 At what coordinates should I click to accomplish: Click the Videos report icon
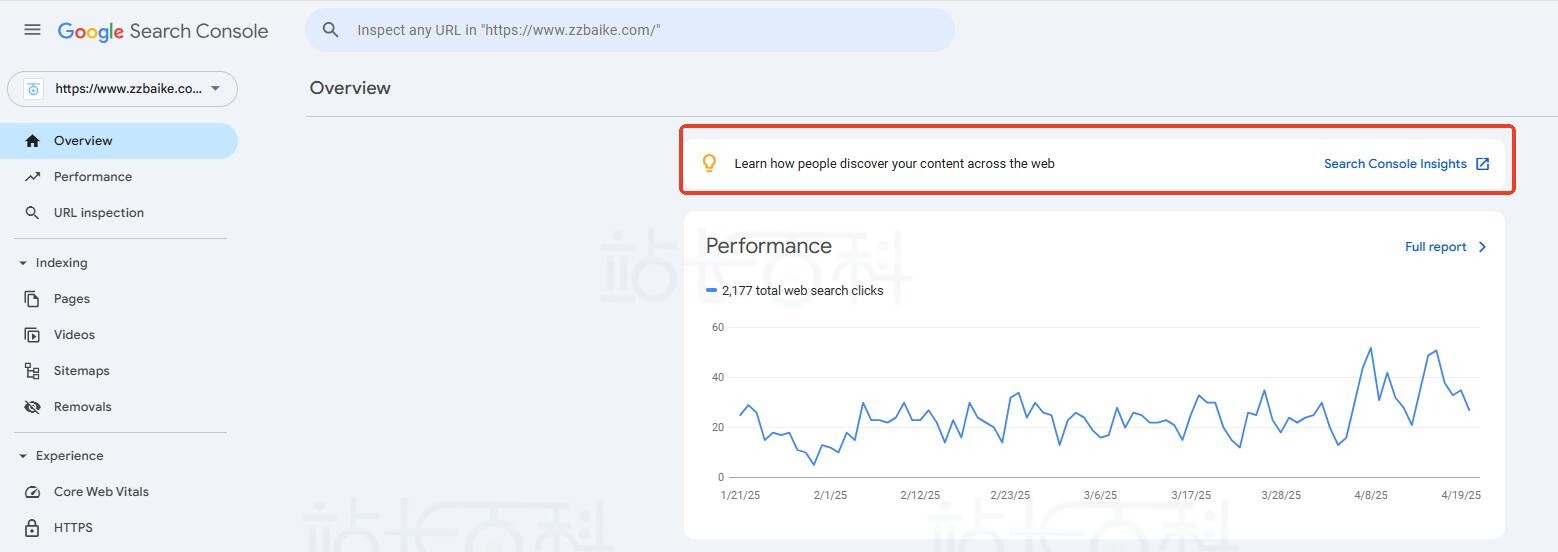pyautogui.click(x=33, y=335)
